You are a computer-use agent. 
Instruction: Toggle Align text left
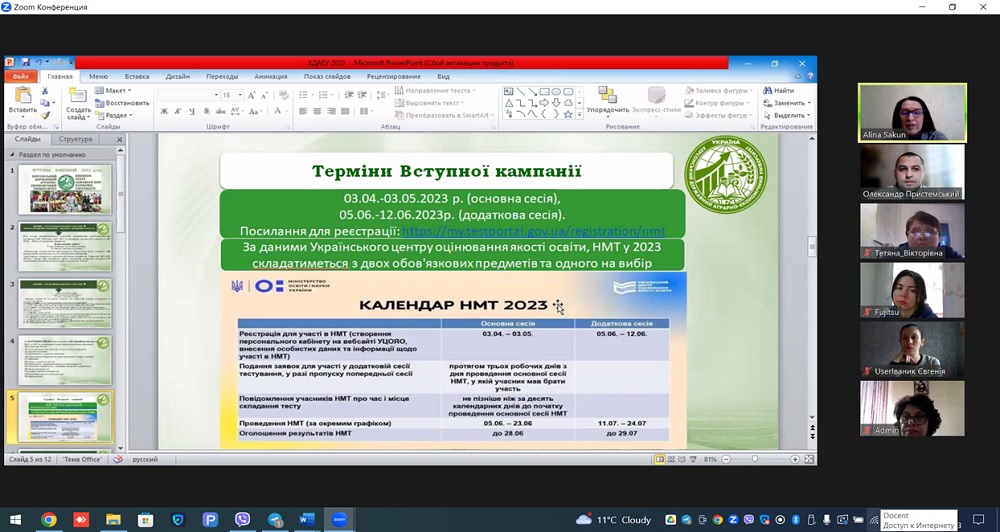304,112
